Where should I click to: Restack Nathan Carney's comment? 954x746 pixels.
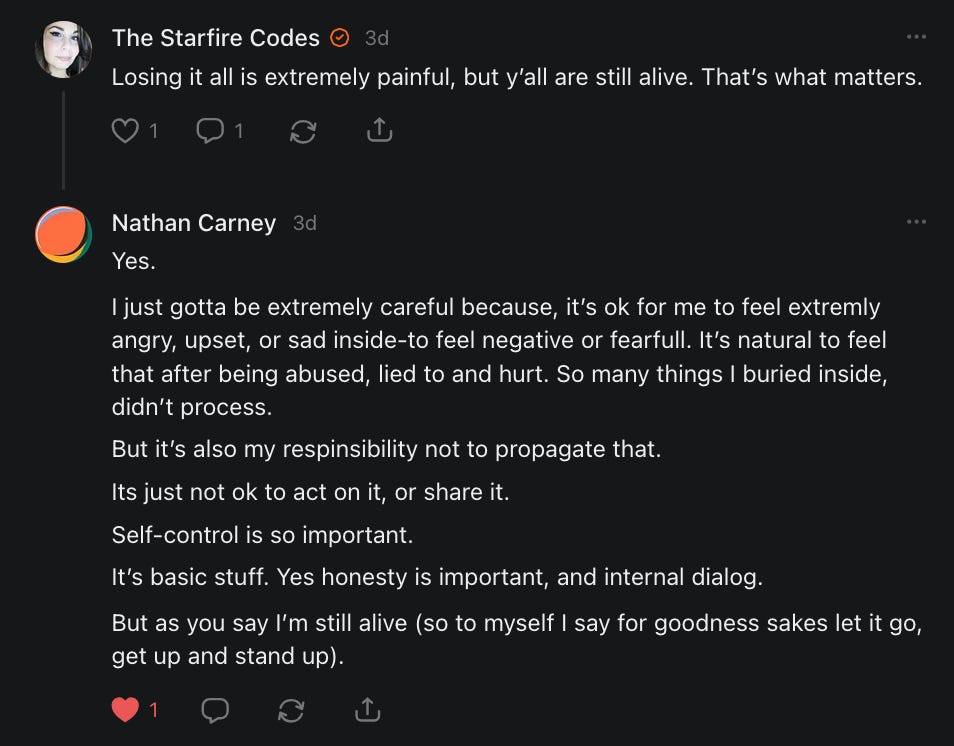point(291,710)
